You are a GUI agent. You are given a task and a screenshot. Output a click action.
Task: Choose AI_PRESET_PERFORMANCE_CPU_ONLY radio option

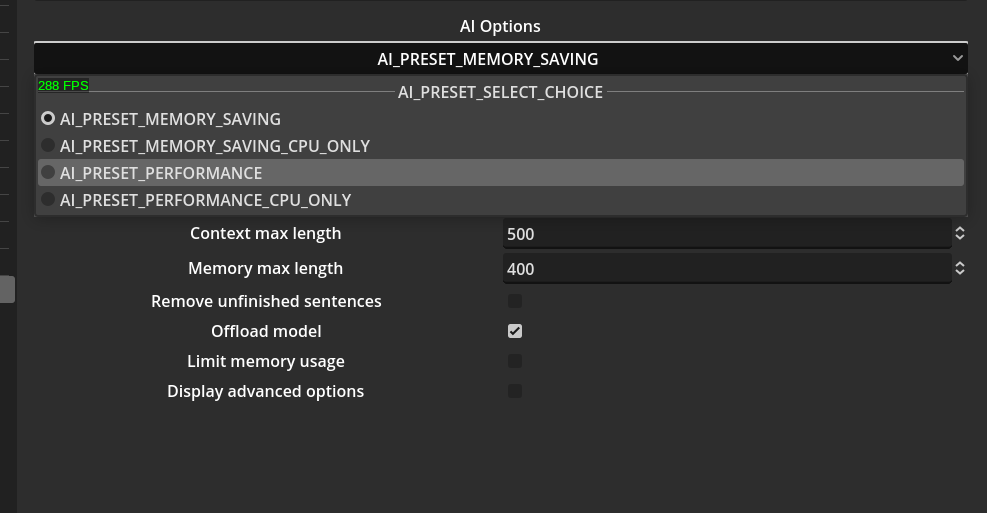(48, 200)
